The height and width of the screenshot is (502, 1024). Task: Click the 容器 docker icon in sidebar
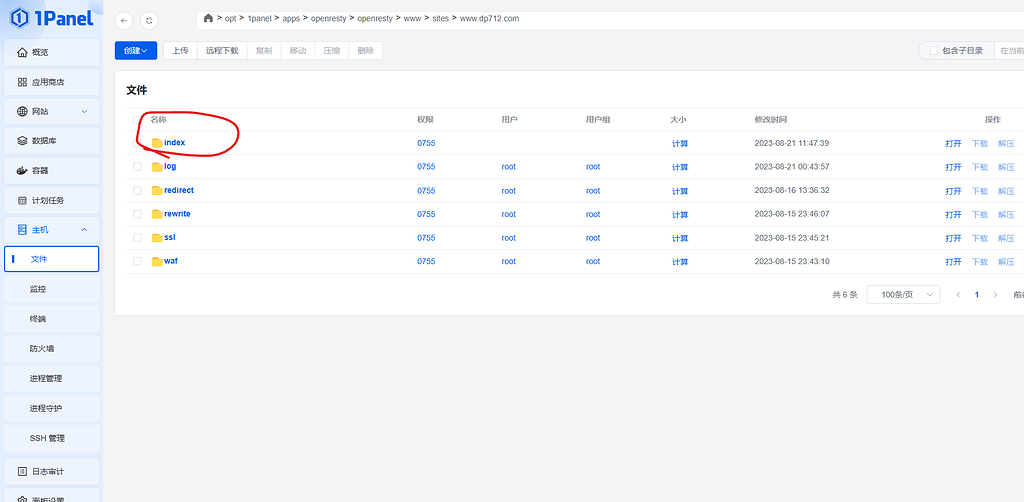pyautogui.click(x=23, y=171)
